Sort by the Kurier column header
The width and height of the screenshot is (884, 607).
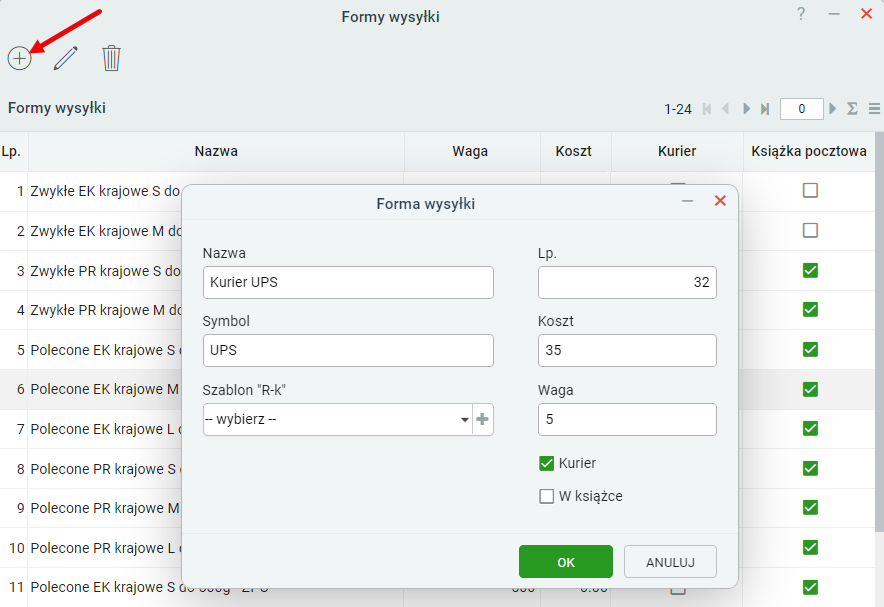tap(677, 151)
